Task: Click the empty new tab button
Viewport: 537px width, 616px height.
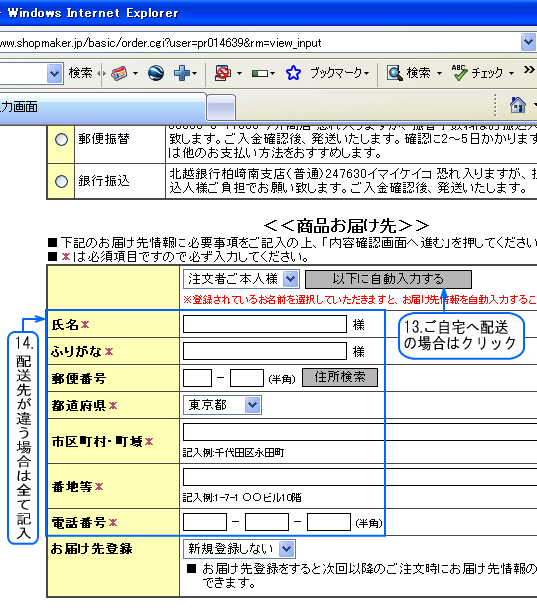Action: pos(221,107)
